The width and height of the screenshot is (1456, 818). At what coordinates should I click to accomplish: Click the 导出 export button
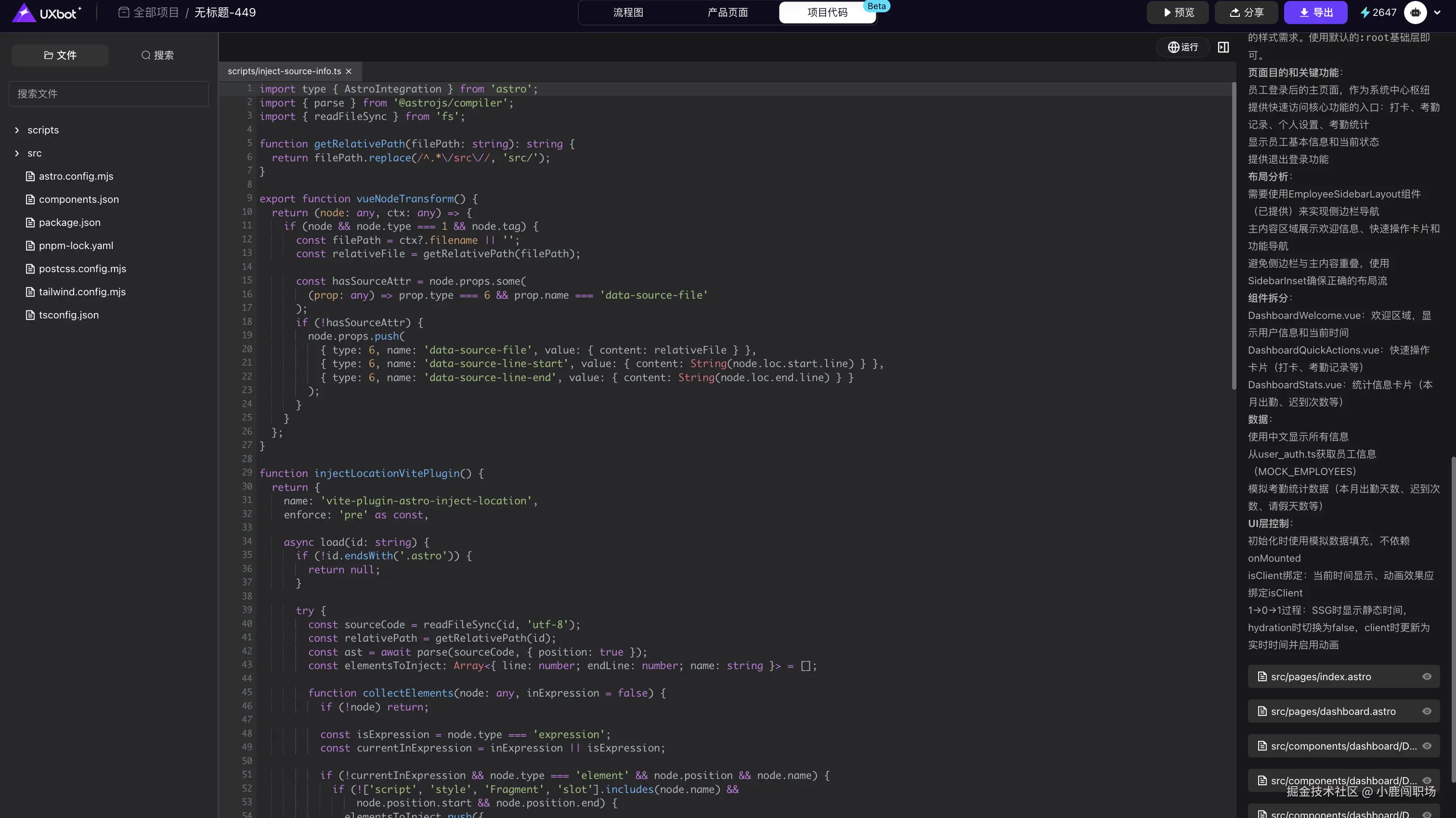(x=1315, y=13)
